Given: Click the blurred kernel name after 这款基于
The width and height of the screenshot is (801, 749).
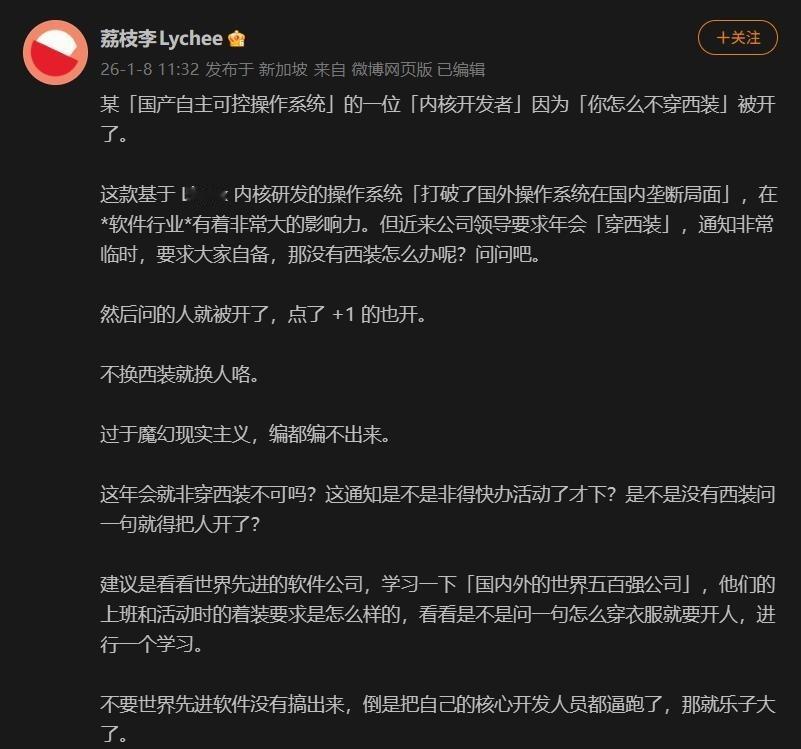Looking at the screenshot, I should [x=204, y=195].
